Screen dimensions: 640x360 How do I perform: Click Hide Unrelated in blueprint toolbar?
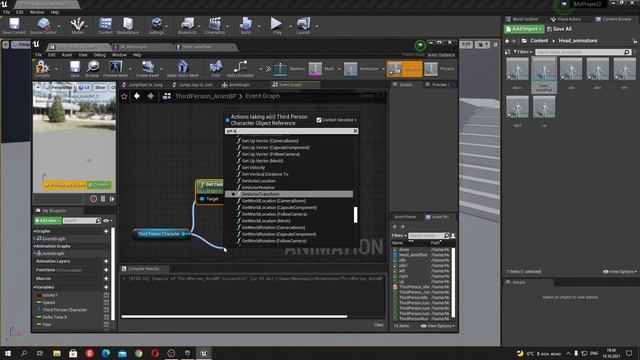point(240,69)
